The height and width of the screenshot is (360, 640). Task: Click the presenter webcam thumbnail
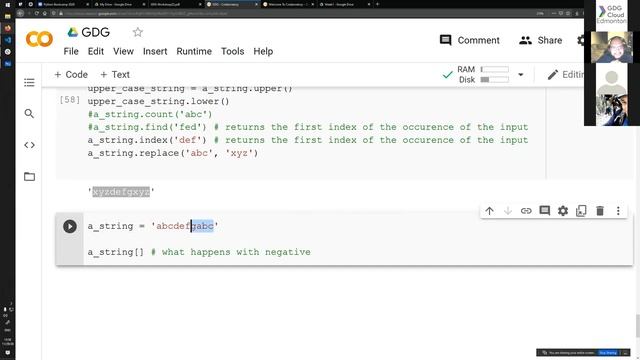611,48
